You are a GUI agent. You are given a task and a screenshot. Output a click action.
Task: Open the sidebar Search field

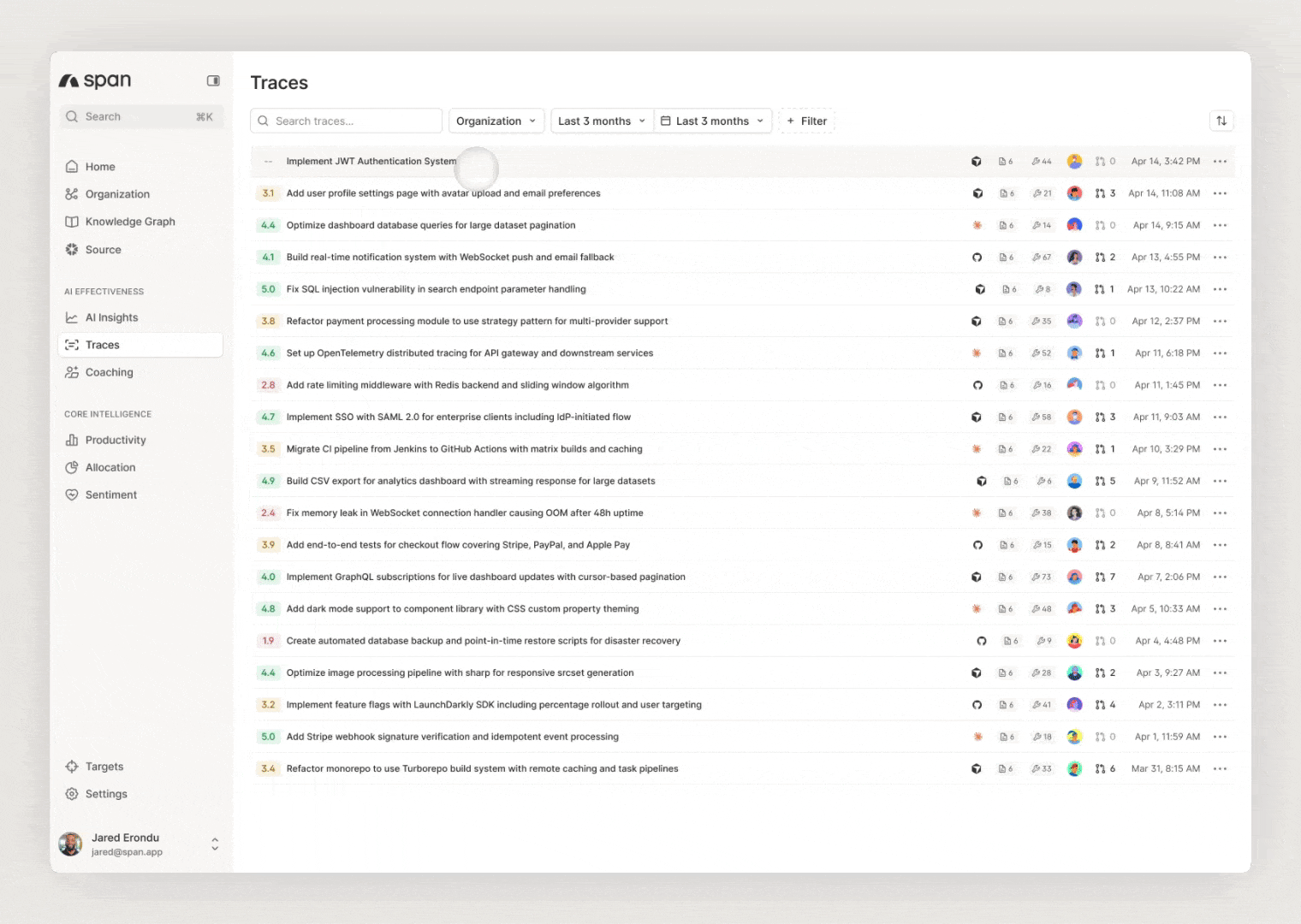[x=141, y=116]
